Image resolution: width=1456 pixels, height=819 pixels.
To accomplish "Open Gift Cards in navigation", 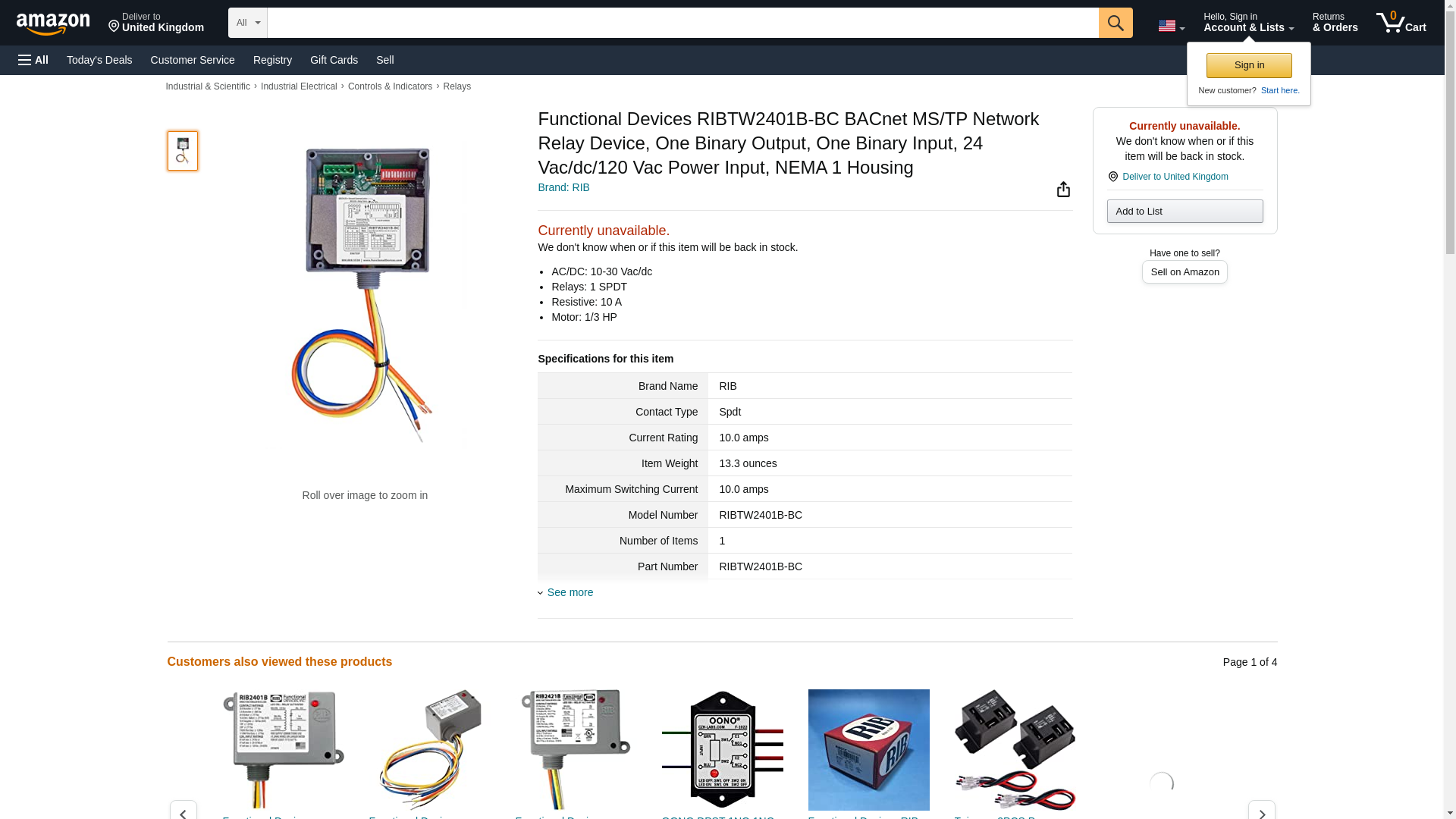I will (334, 60).
